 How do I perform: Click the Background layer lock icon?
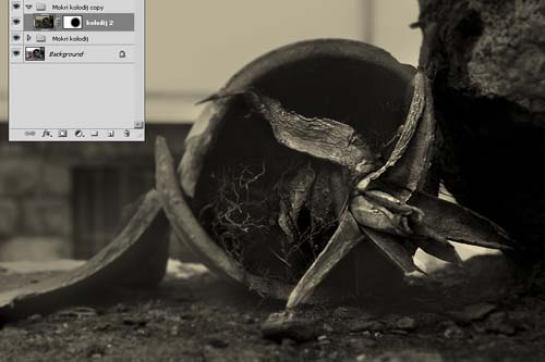pyautogui.click(x=122, y=54)
